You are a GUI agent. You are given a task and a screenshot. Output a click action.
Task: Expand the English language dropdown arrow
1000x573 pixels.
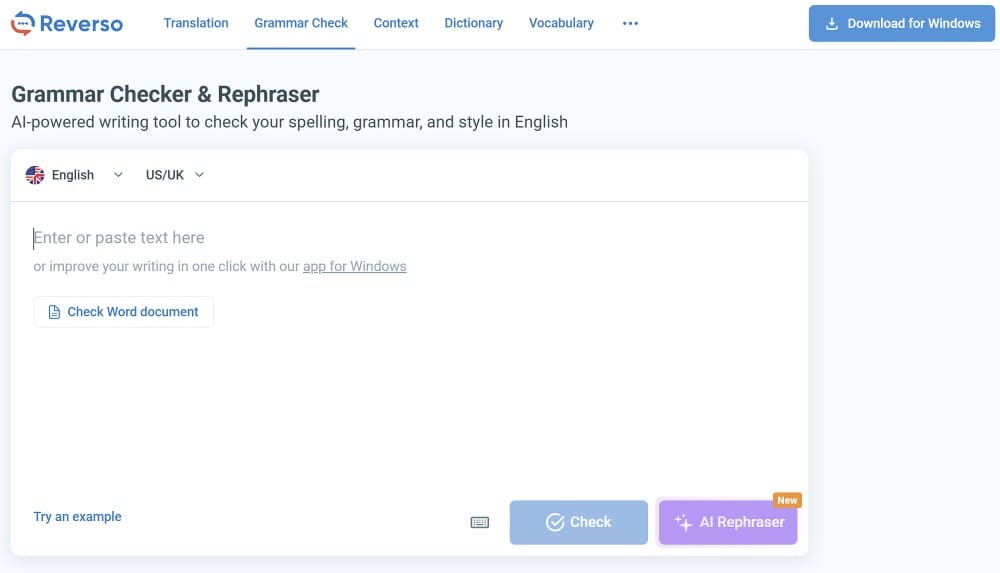tap(118, 175)
